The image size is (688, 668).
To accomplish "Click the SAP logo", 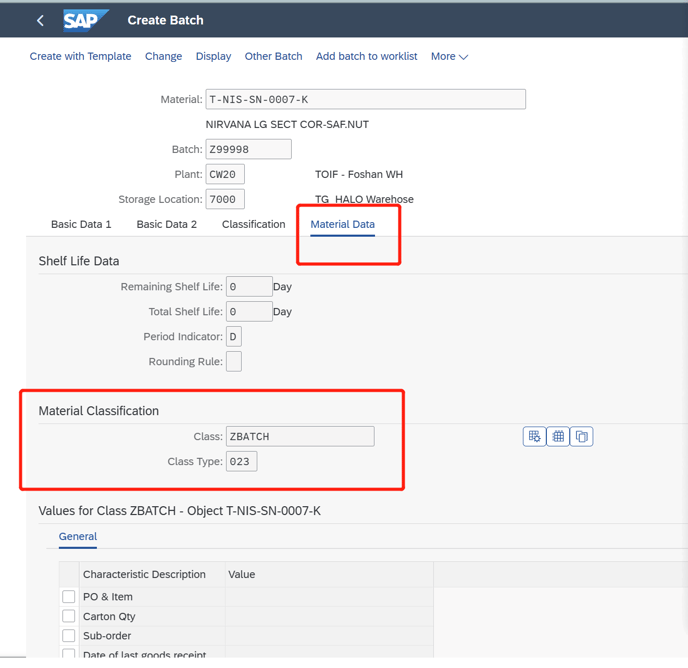I will (85, 20).
